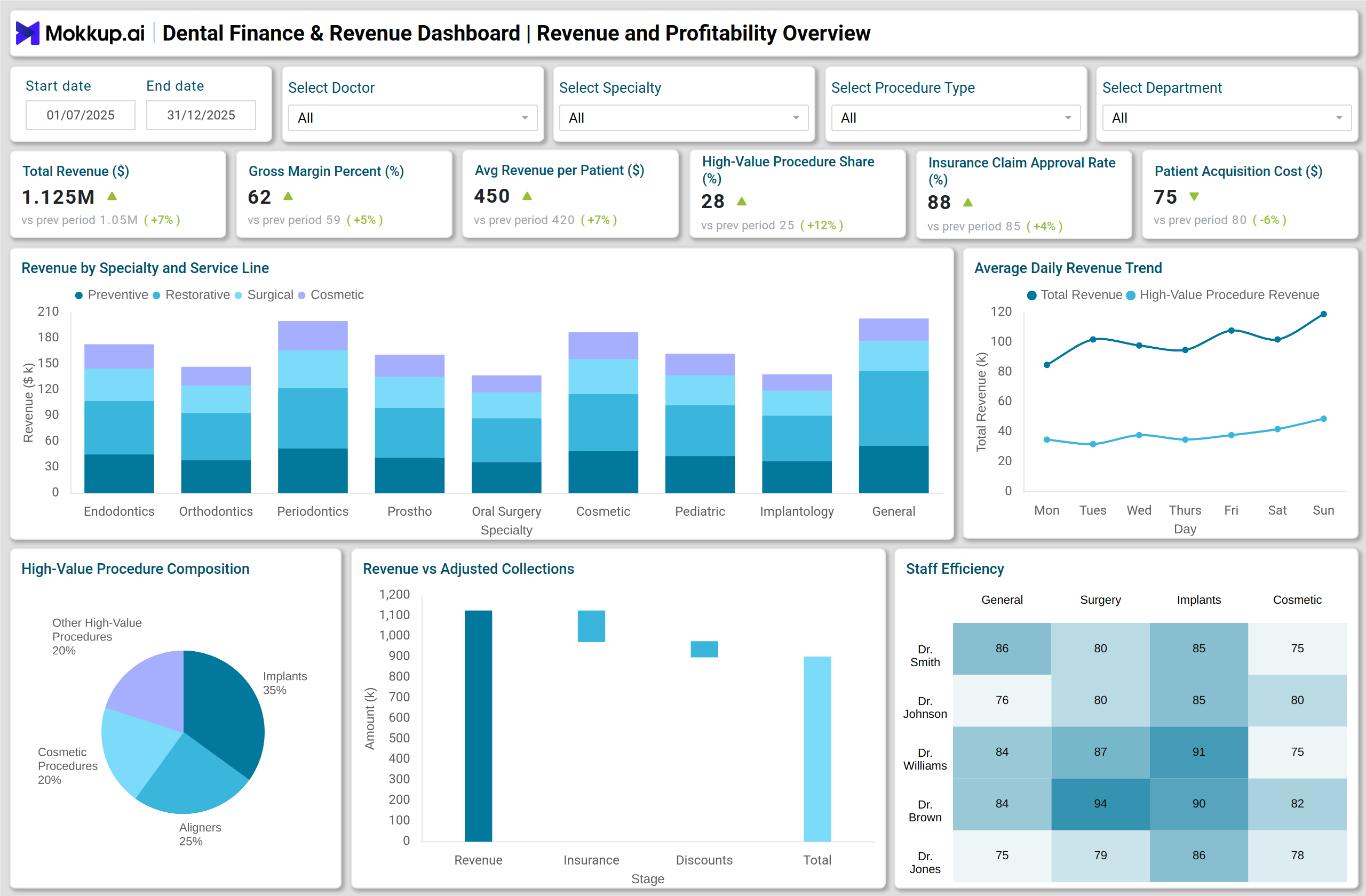Click the 1.125M Total Revenue value

[x=58, y=197]
